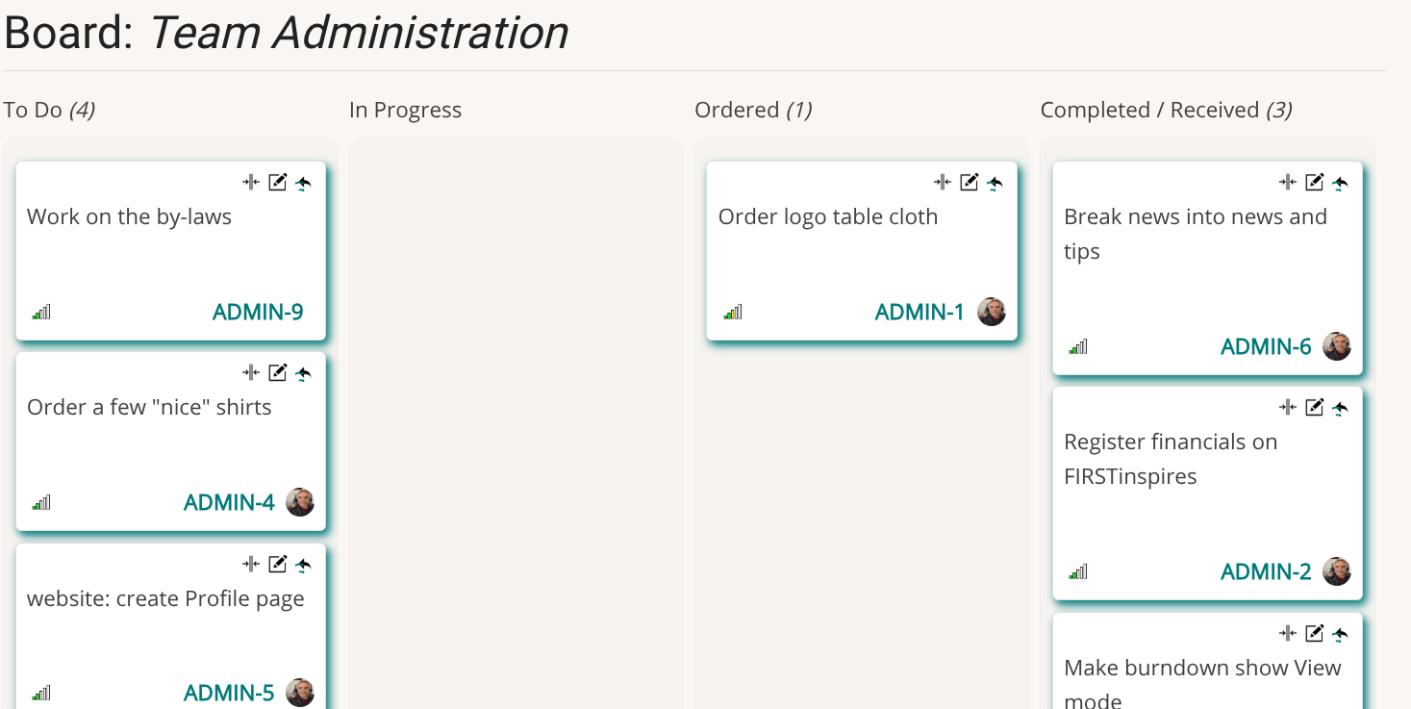The image size is (1411, 709).
Task: Click the reply arrow icon on ADMIN-4 card
Action: pyautogui.click(x=303, y=373)
